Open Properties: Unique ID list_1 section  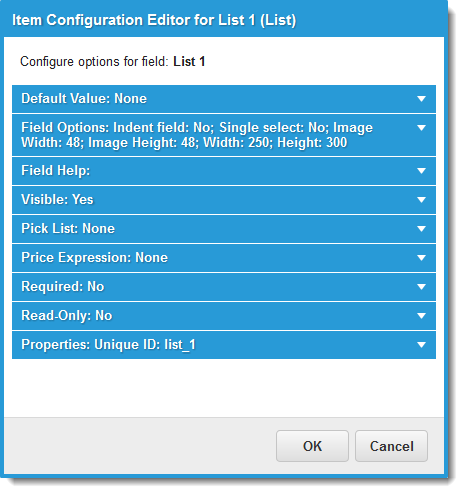pos(224,345)
